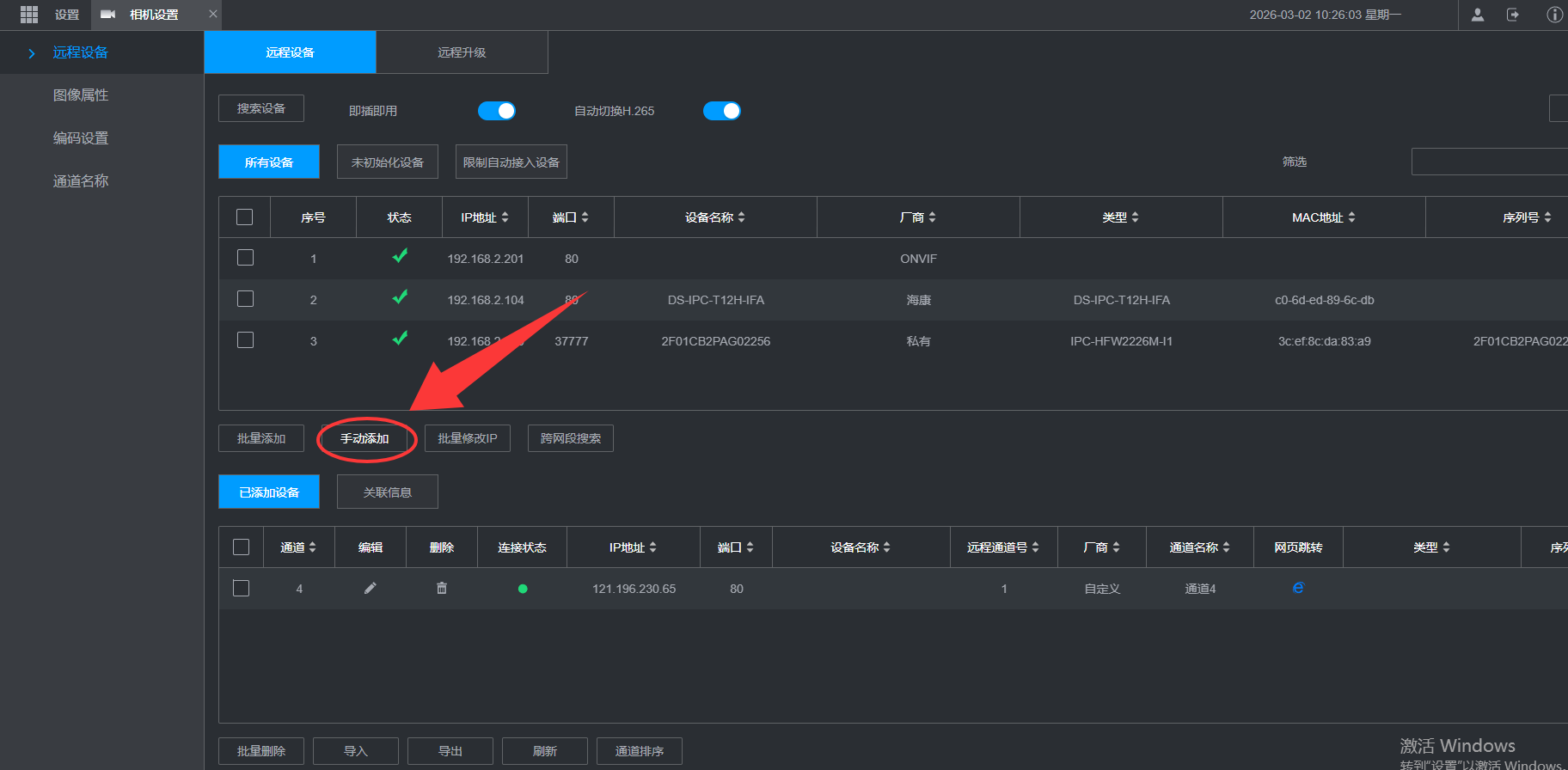Viewport: 1568px width, 770px height.
Task: Sort device list by IP地址 column
Action: coord(485,217)
